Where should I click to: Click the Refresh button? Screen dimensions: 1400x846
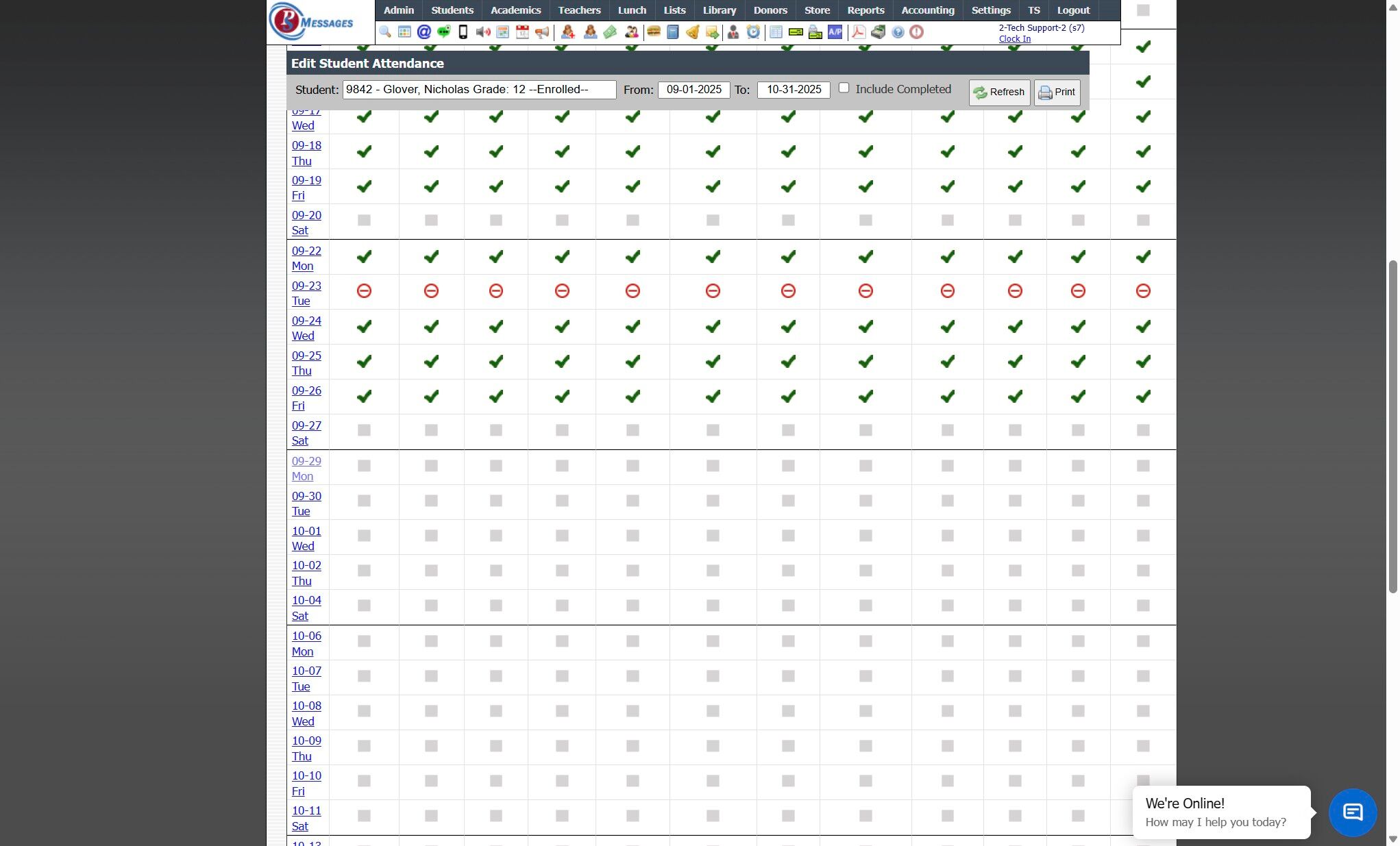pyautogui.click(x=999, y=92)
